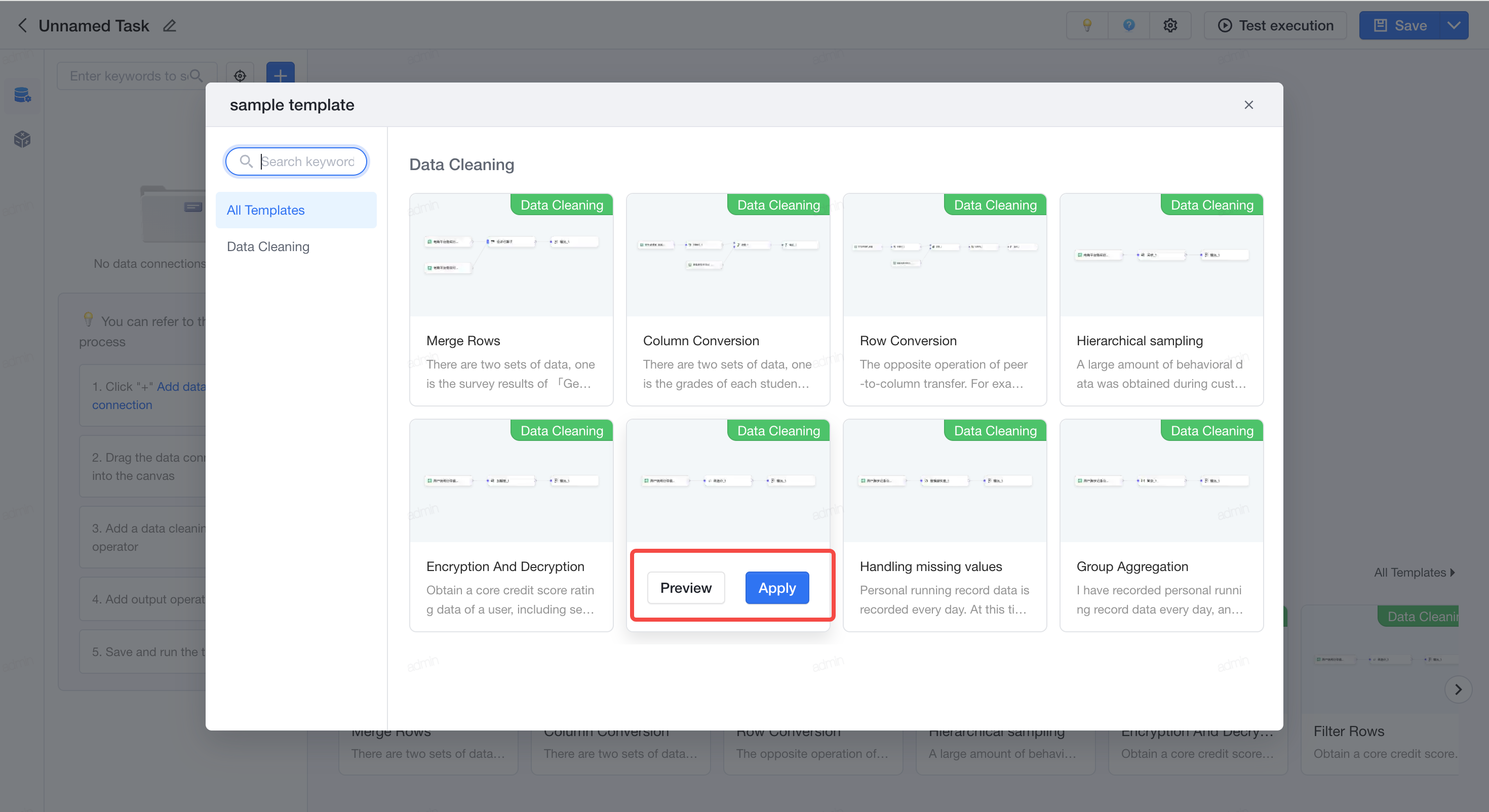The image size is (1489, 812).
Task: Select Data Cleaning category in sidebar
Action: pyautogui.click(x=296, y=247)
